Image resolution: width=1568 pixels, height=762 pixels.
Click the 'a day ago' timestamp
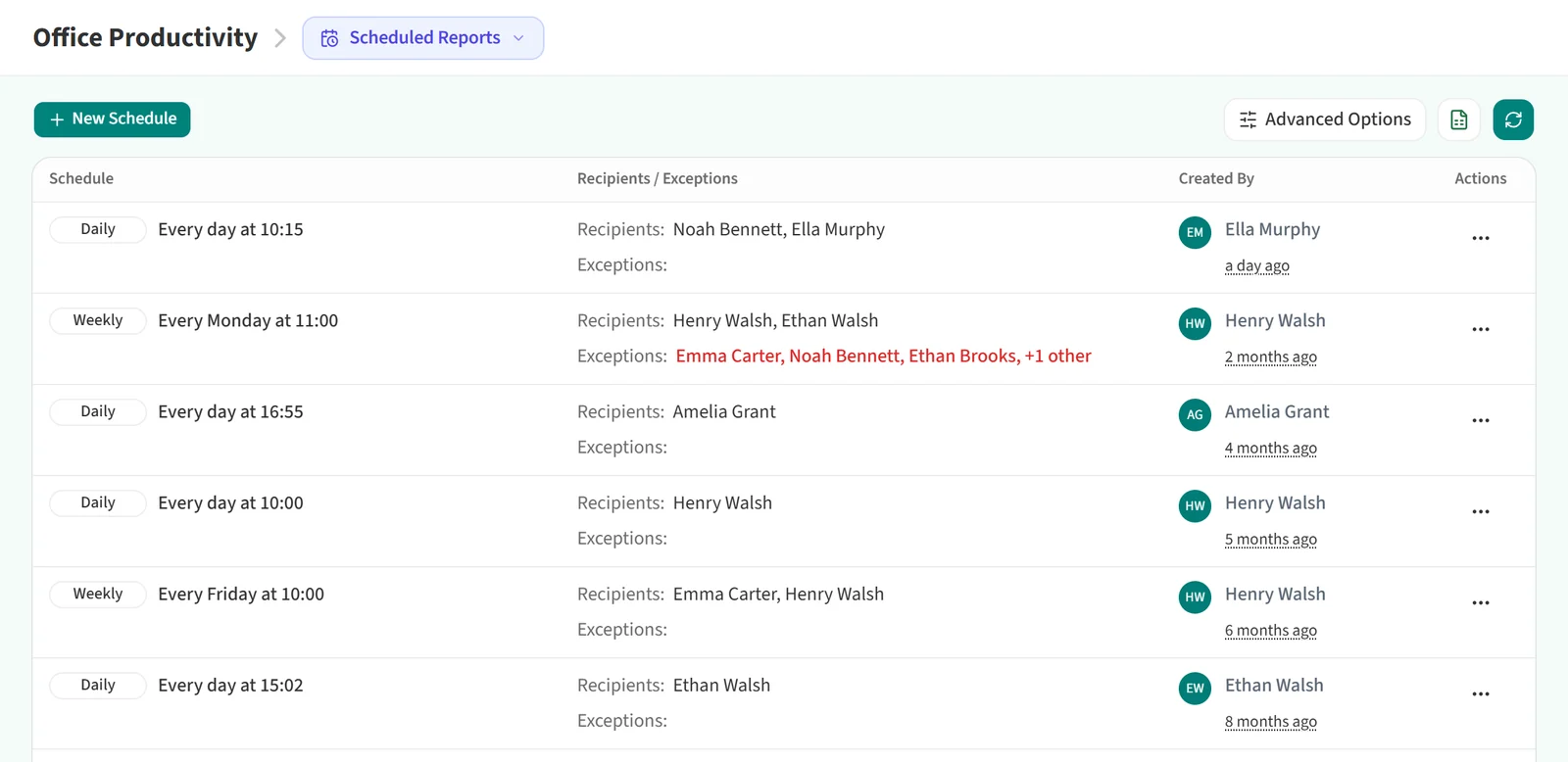coord(1257,266)
